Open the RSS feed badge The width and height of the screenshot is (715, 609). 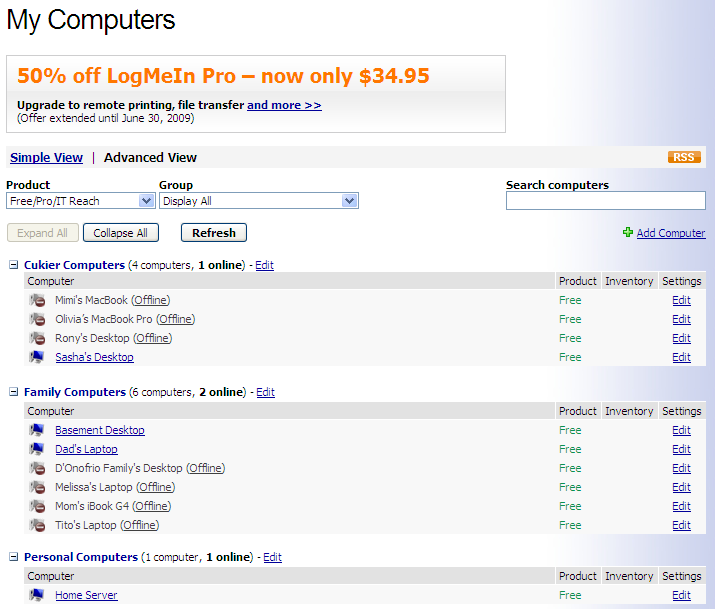pos(684,157)
